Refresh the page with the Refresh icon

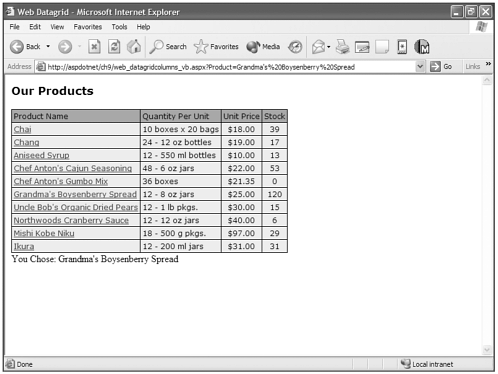coord(114,47)
